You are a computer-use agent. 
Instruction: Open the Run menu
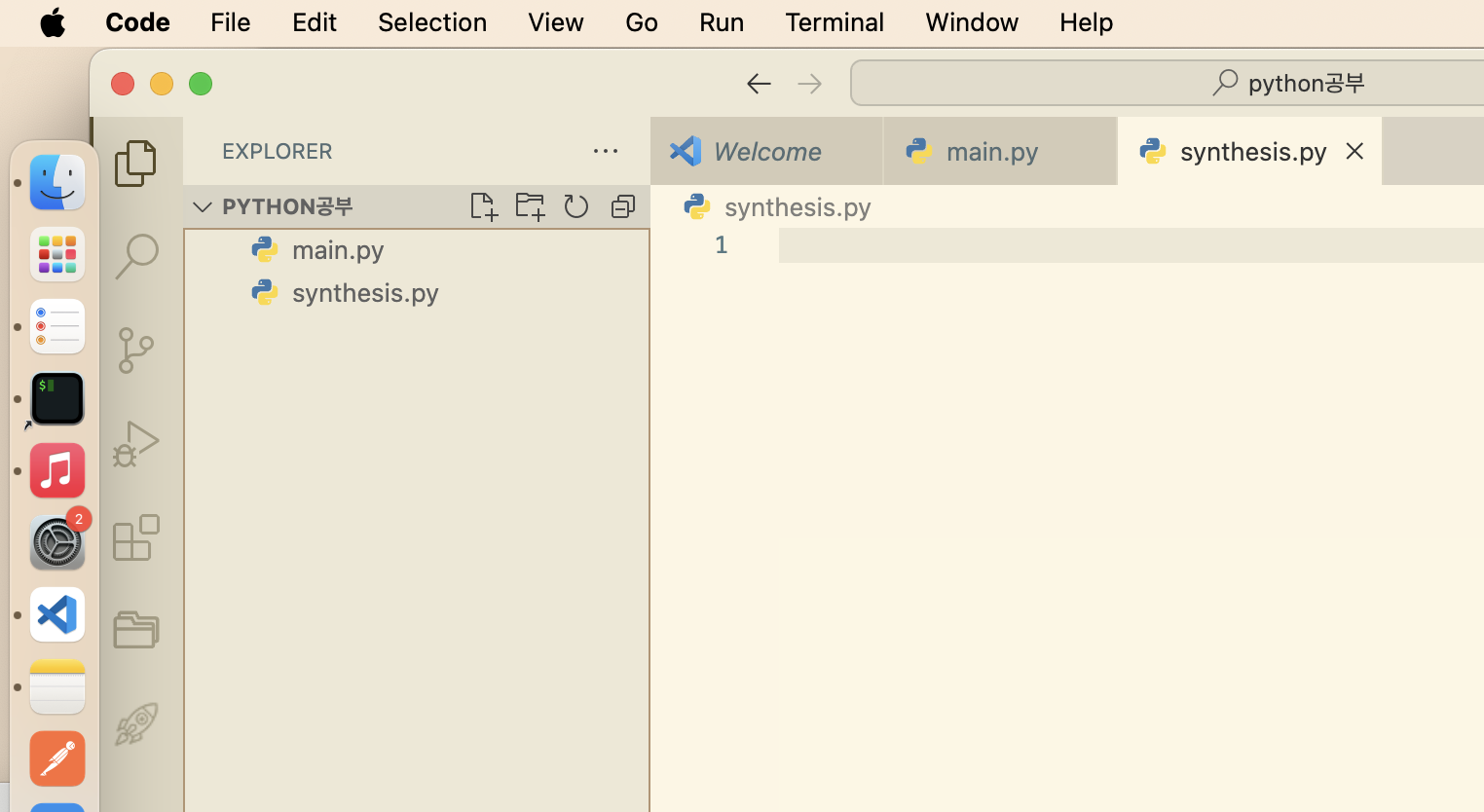tap(722, 22)
